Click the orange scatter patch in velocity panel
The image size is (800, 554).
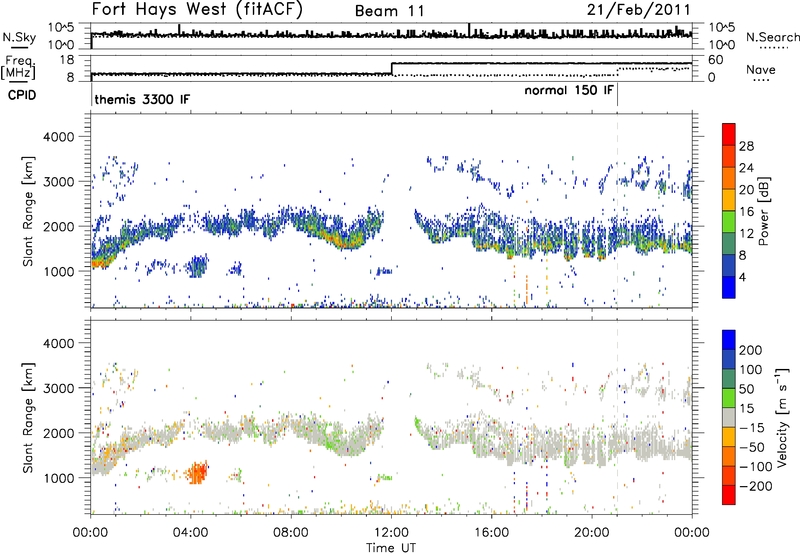tap(197, 472)
